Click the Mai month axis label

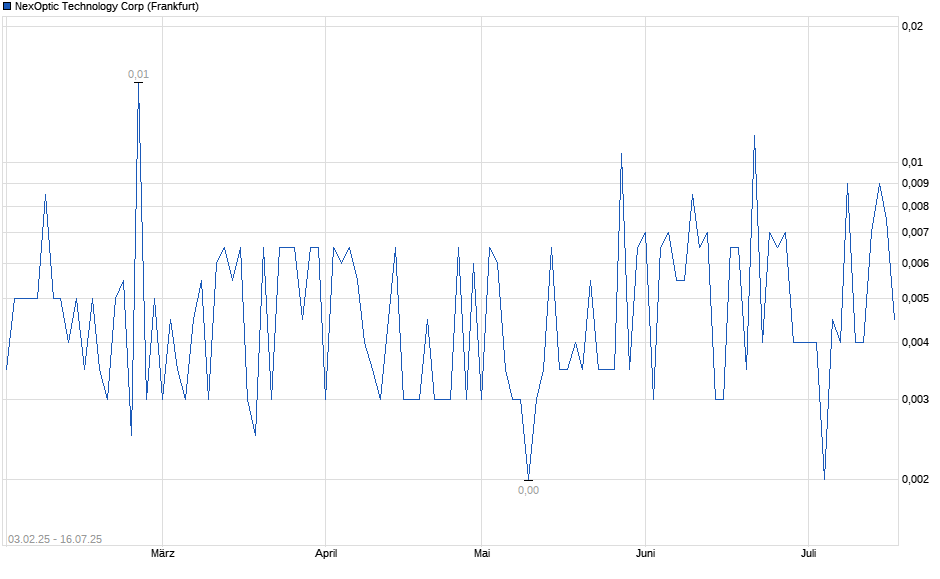tap(482, 553)
